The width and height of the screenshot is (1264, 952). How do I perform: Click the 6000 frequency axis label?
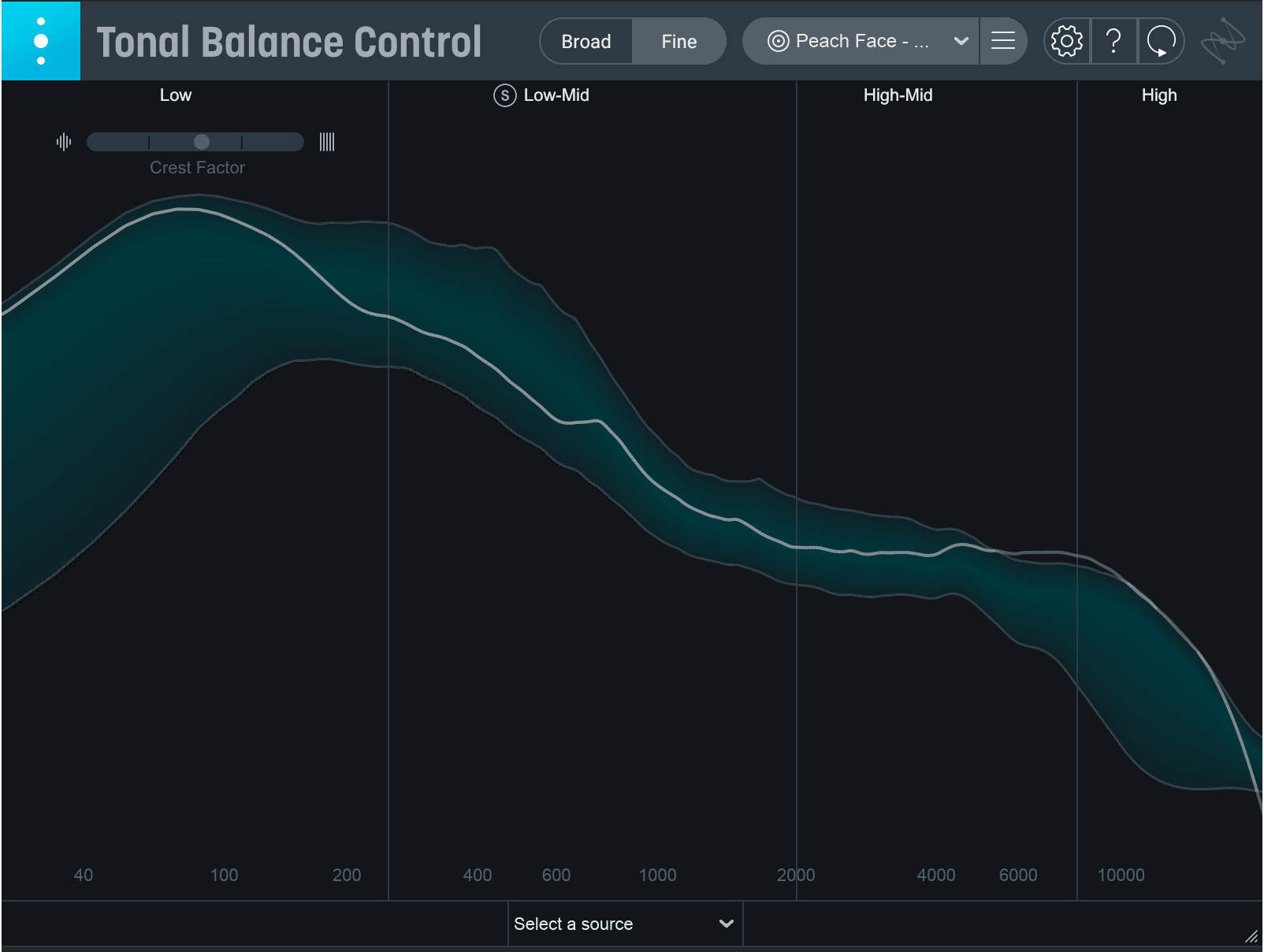(x=1018, y=875)
